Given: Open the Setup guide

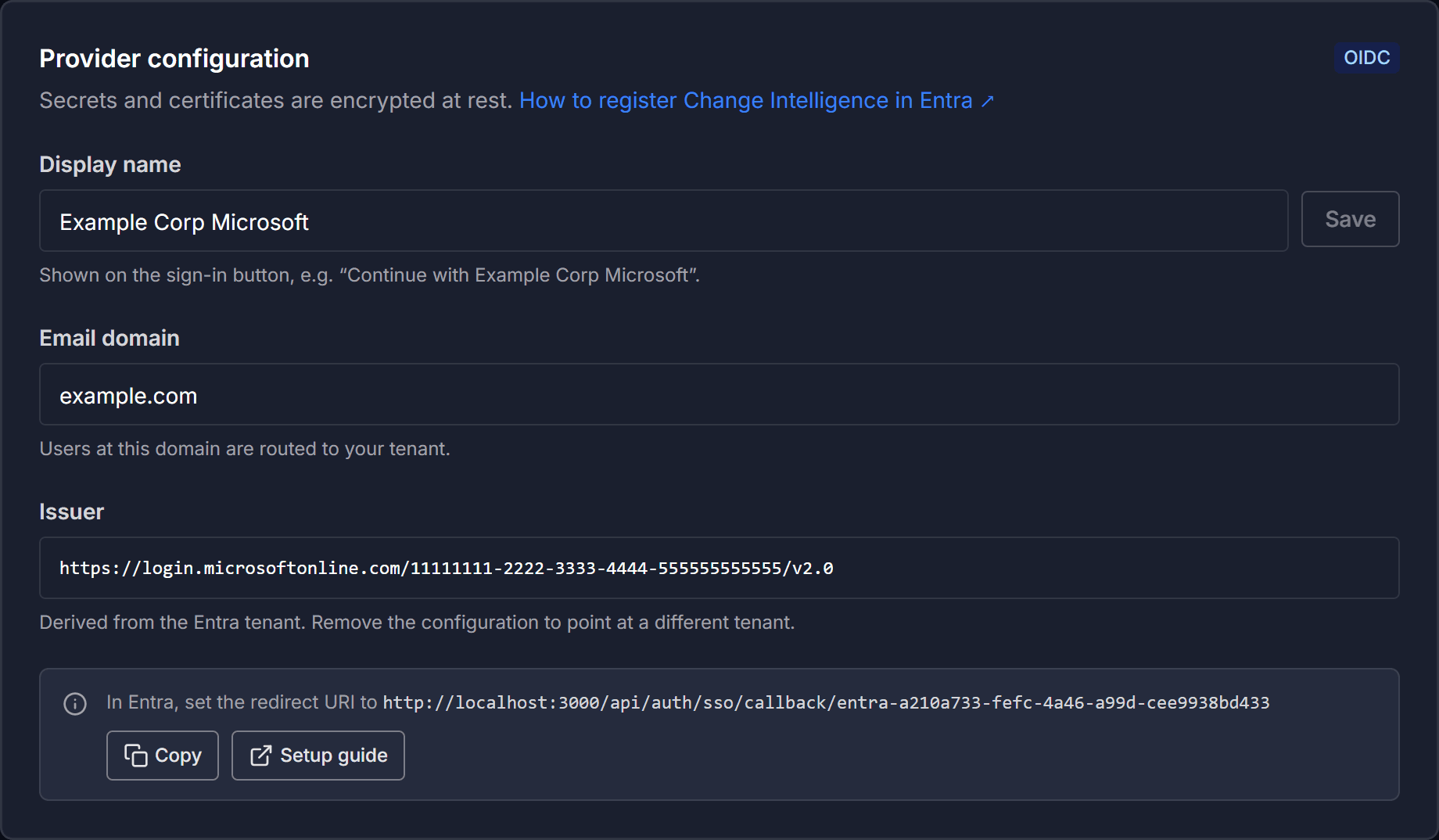Looking at the screenshot, I should pos(318,756).
